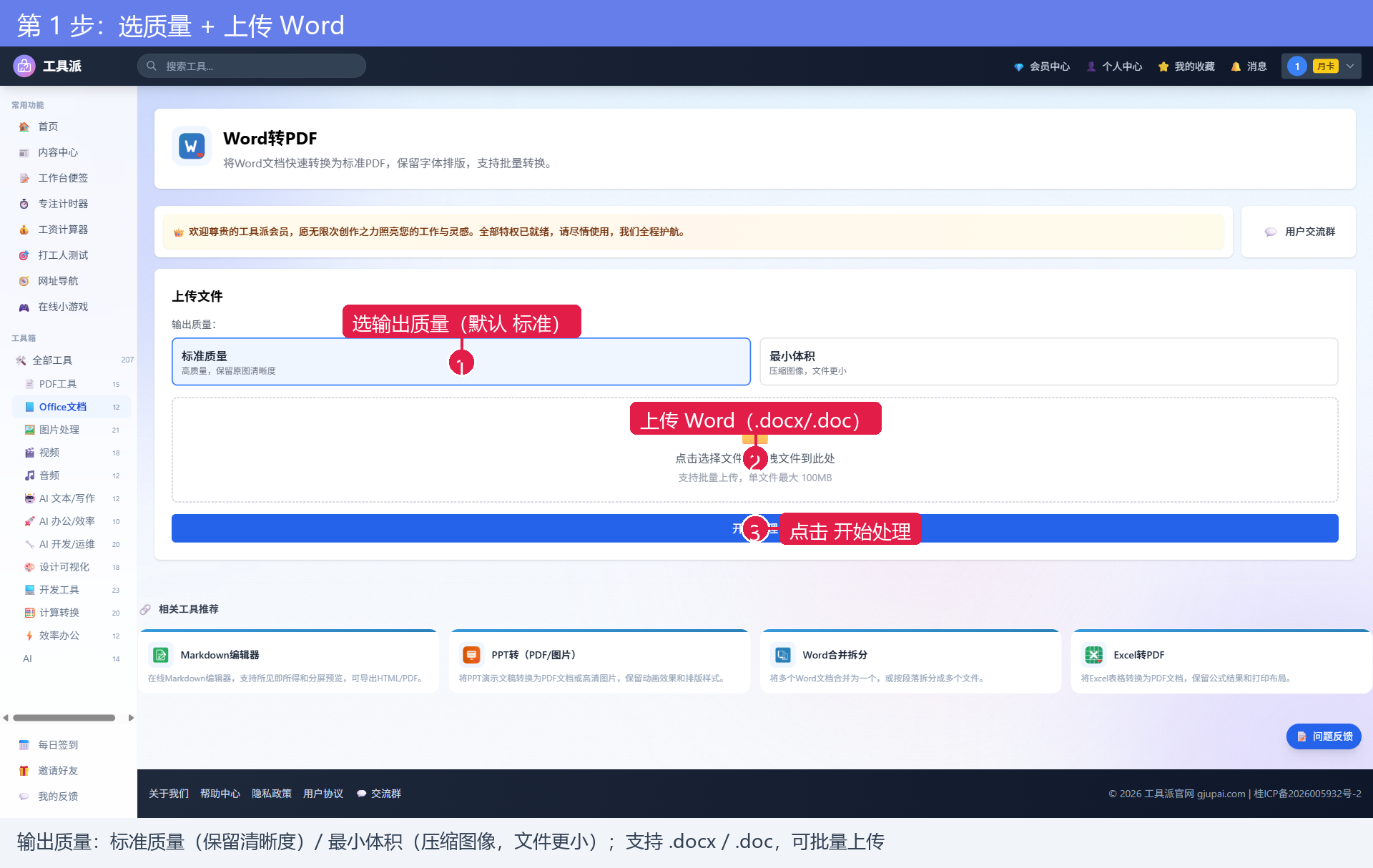Screen dimensions: 1373x868
Task: Click the 工资计算器 icon
Action: [x=24, y=230]
